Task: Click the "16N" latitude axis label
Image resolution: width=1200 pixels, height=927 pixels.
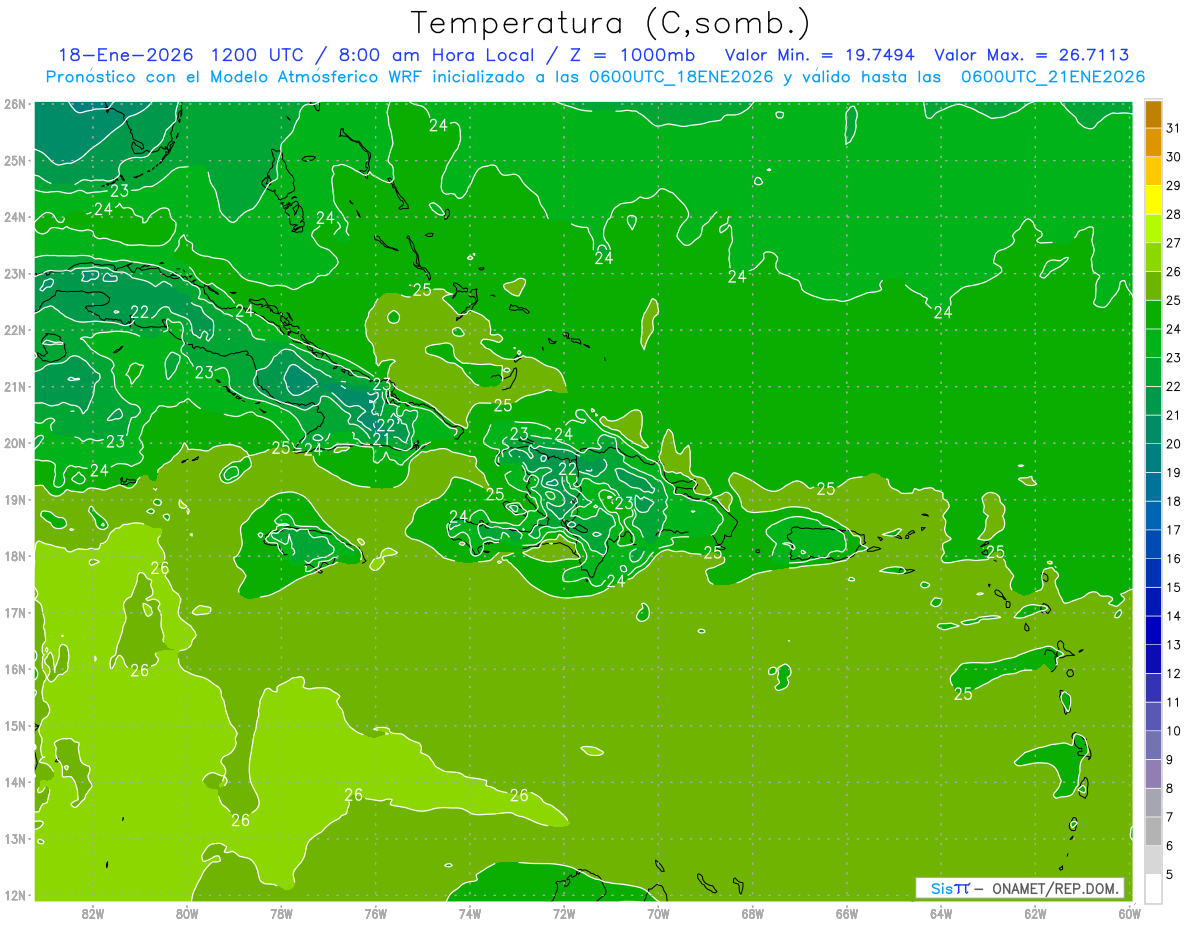Action: [14, 669]
